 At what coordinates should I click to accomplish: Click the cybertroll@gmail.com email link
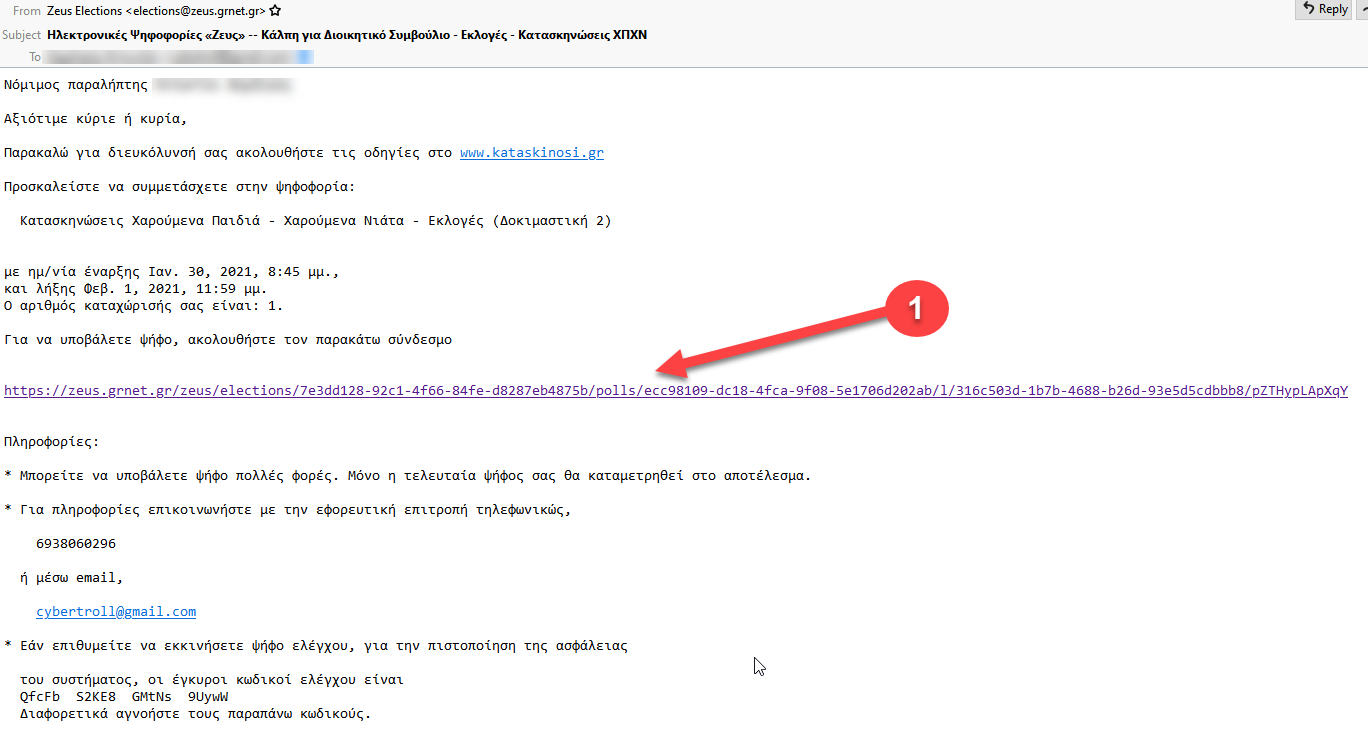(x=116, y=612)
